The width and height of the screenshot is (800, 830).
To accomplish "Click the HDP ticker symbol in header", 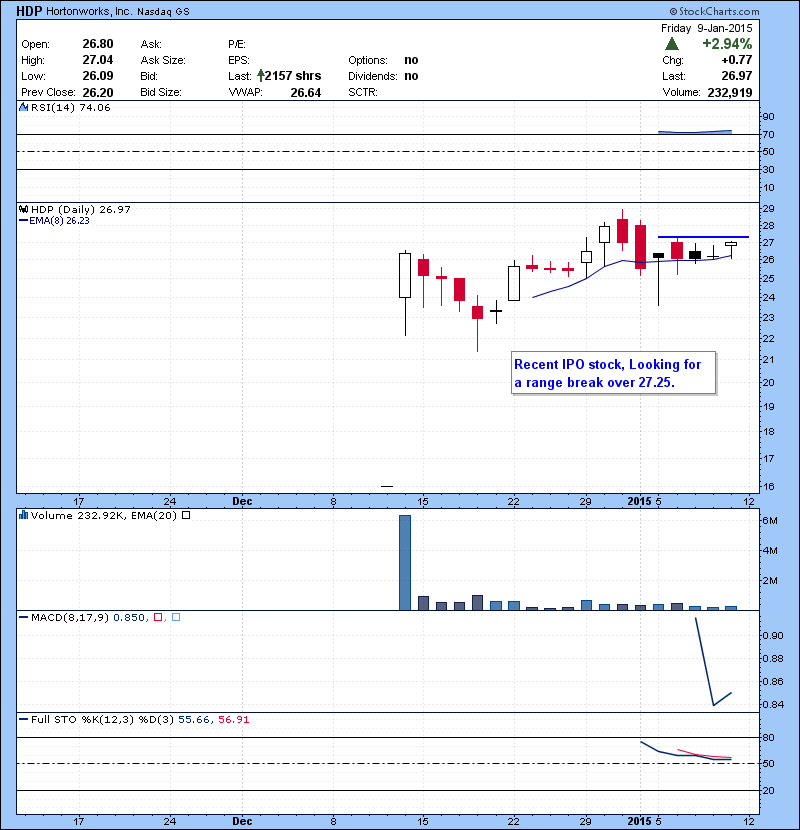I will (29, 11).
